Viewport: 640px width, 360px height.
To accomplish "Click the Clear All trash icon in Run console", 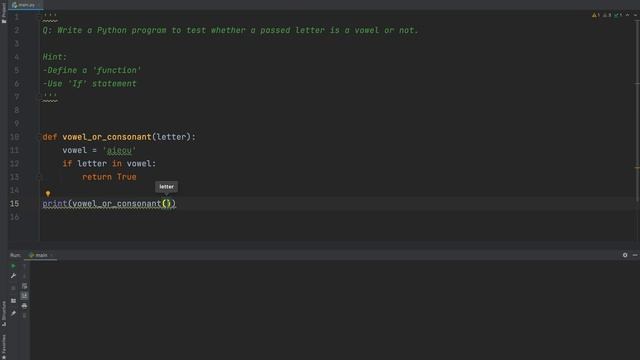I will point(24,316).
